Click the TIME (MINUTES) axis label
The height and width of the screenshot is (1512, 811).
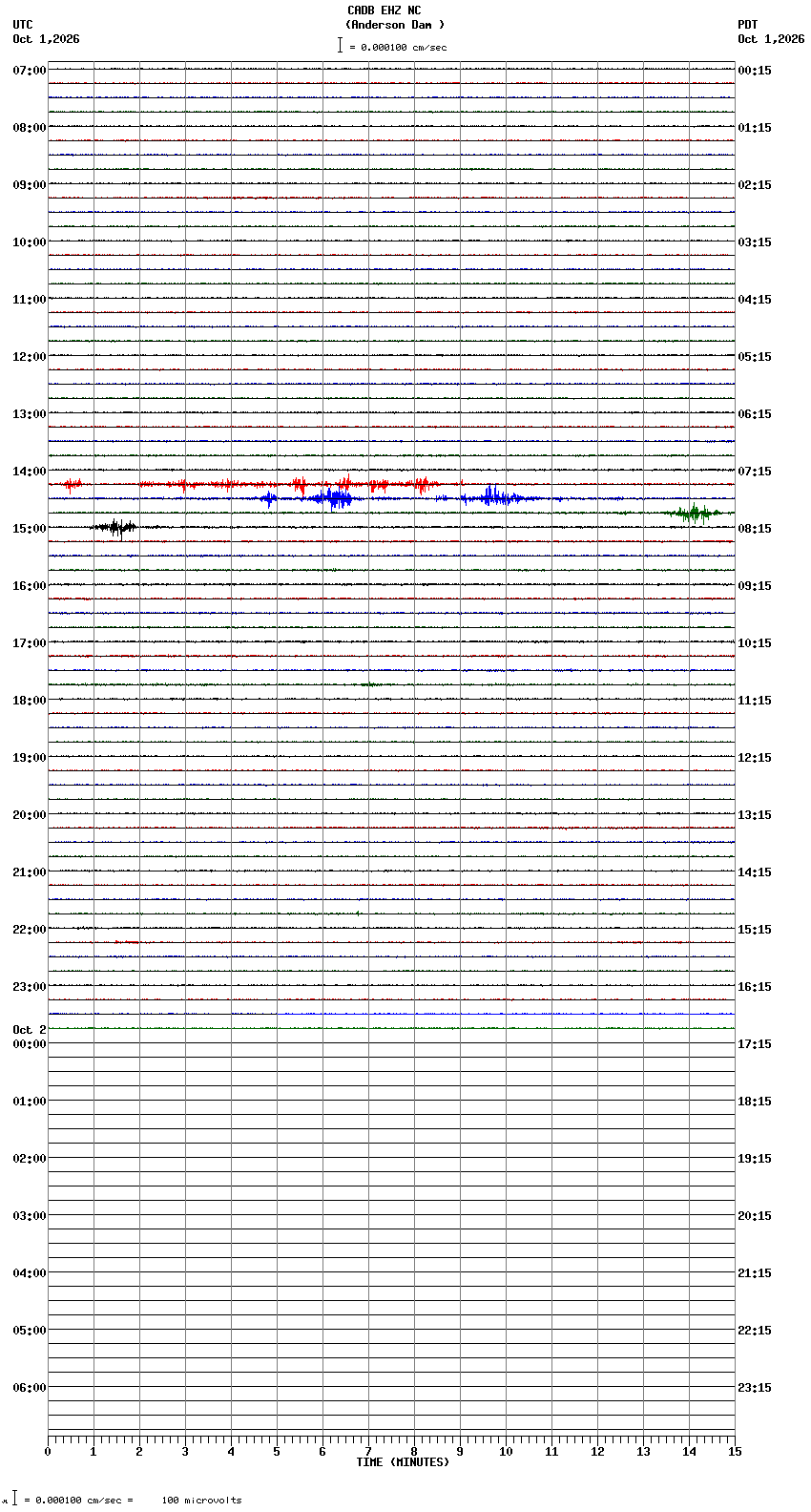(x=403, y=1462)
